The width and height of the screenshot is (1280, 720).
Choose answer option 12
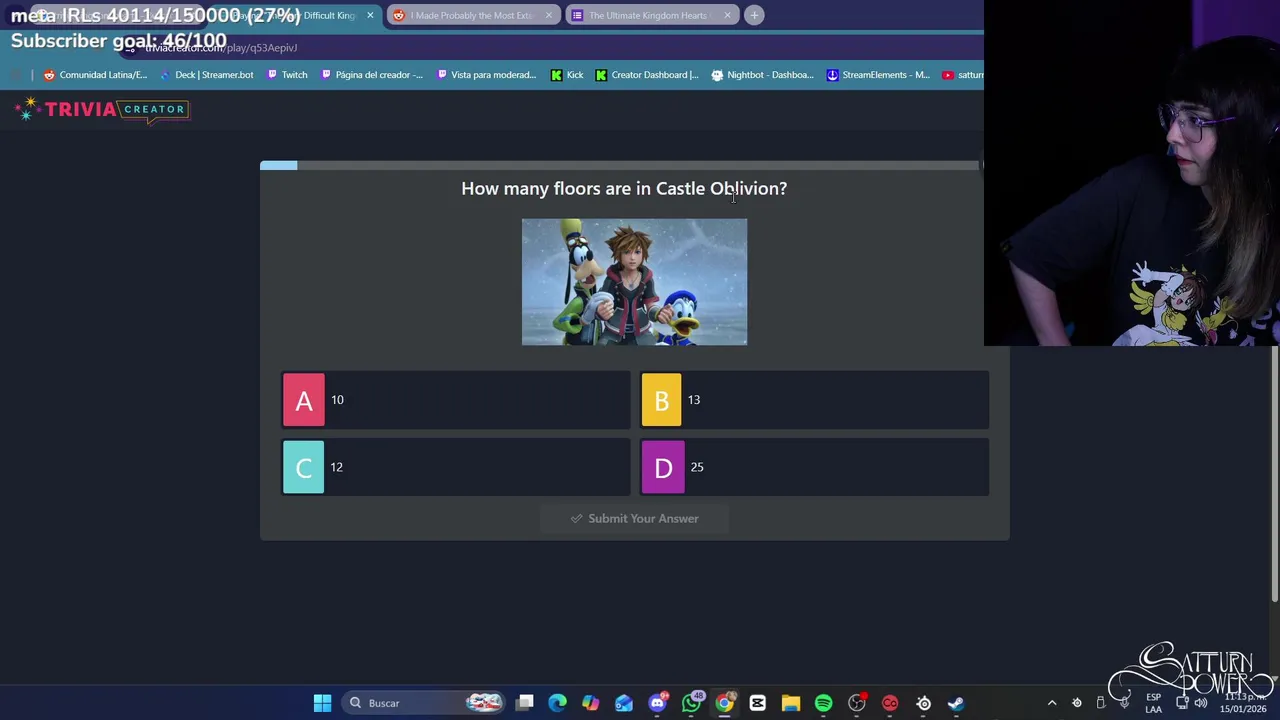[x=456, y=467]
